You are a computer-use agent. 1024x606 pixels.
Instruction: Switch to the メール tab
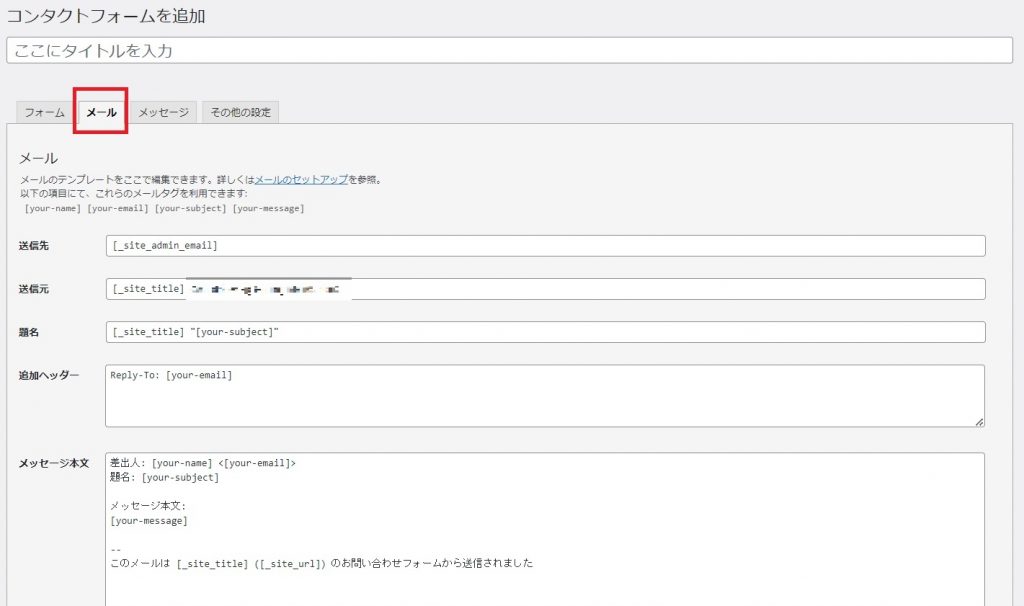coord(101,112)
